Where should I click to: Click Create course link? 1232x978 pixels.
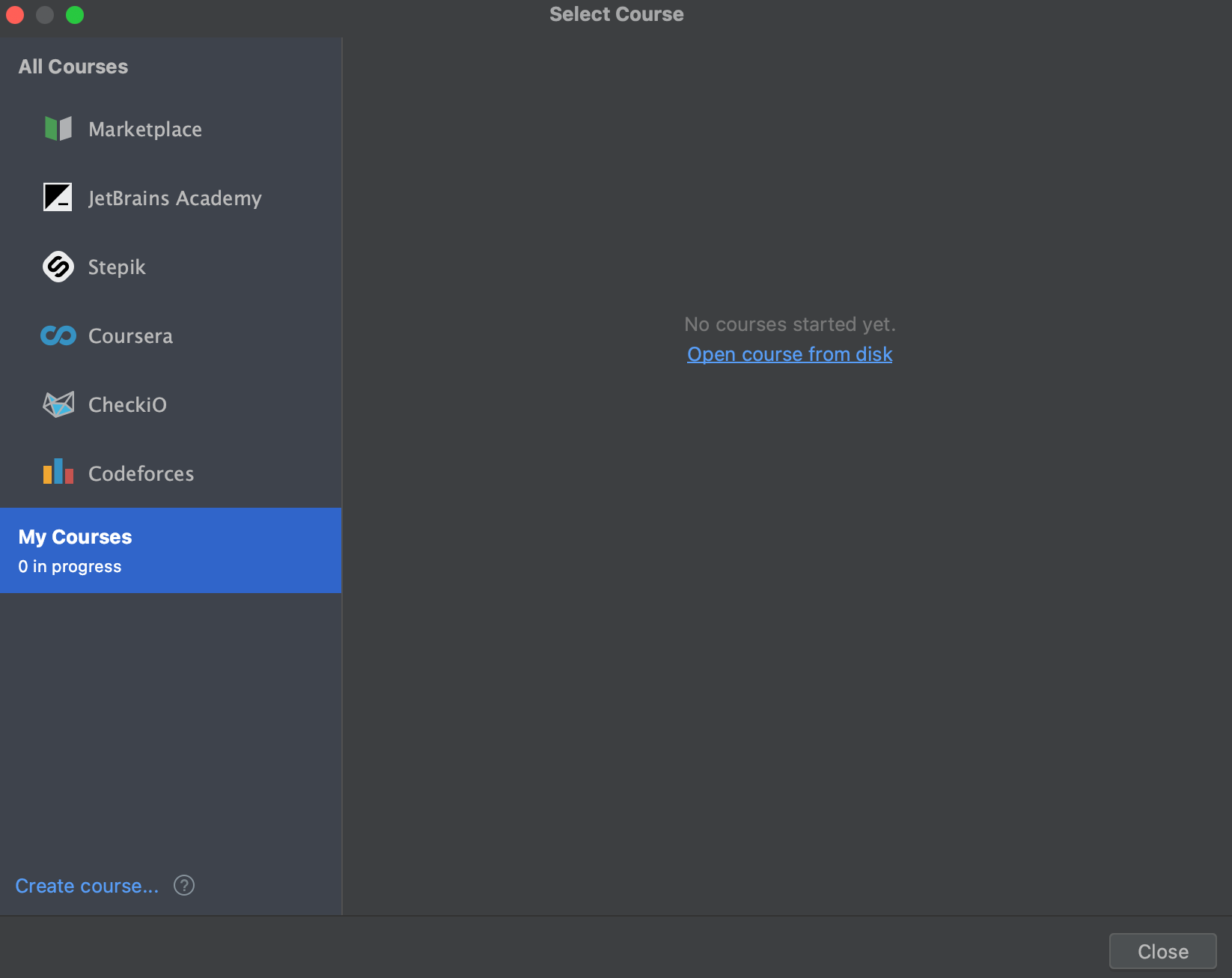click(x=87, y=885)
